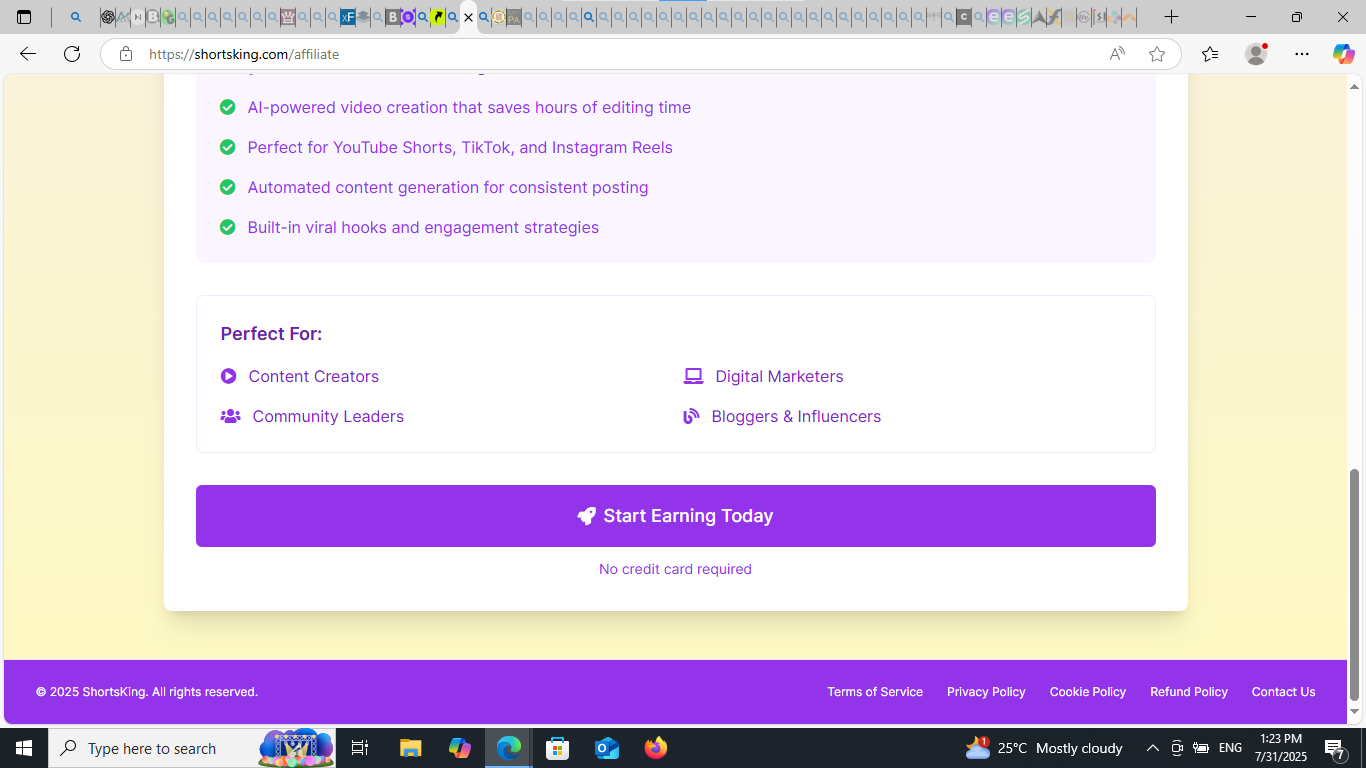The image size is (1366, 768).
Task: Click the scrollbar up arrow
Action: [x=1355, y=85]
